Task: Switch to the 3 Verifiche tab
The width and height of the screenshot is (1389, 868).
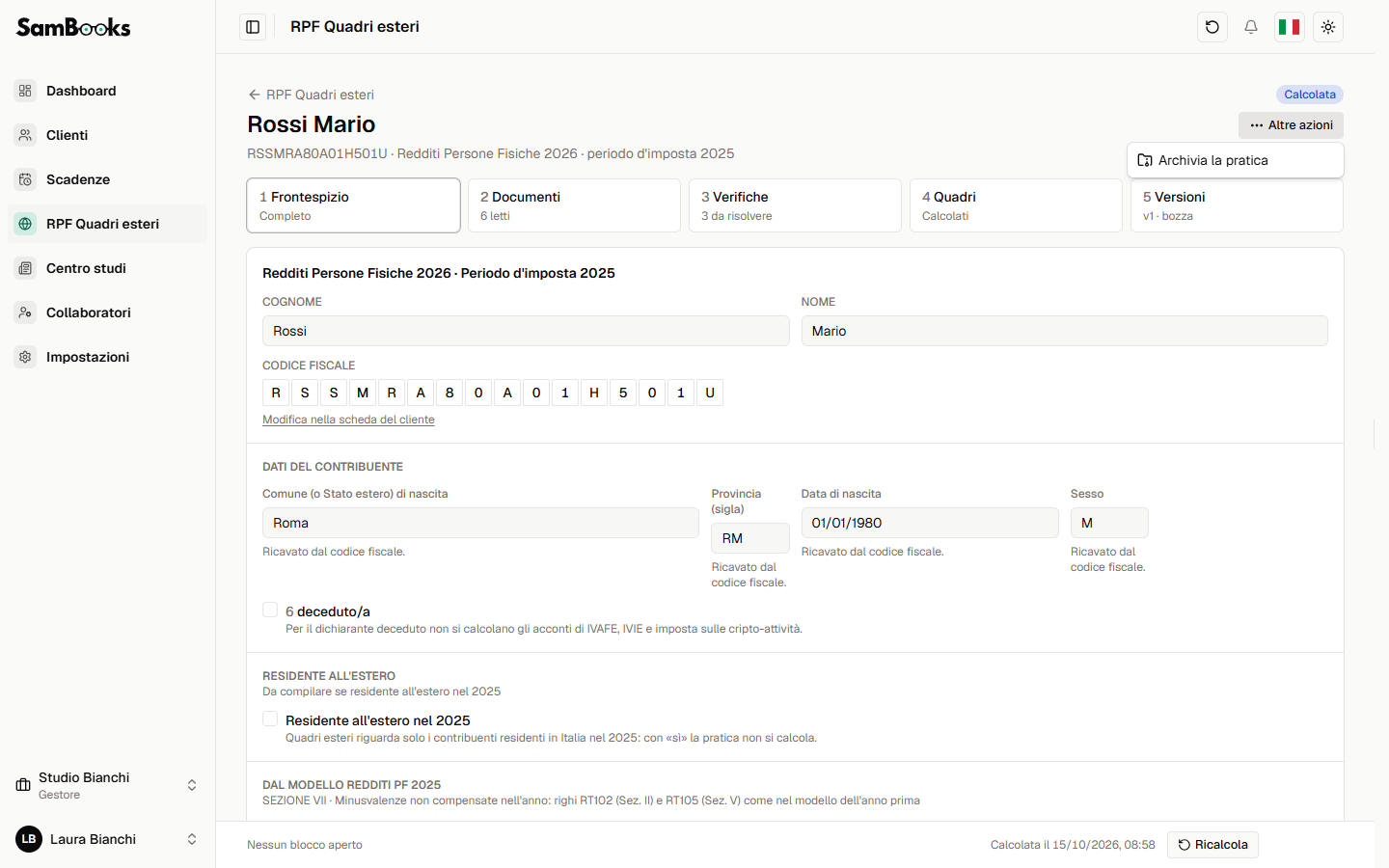Action: 795,205
